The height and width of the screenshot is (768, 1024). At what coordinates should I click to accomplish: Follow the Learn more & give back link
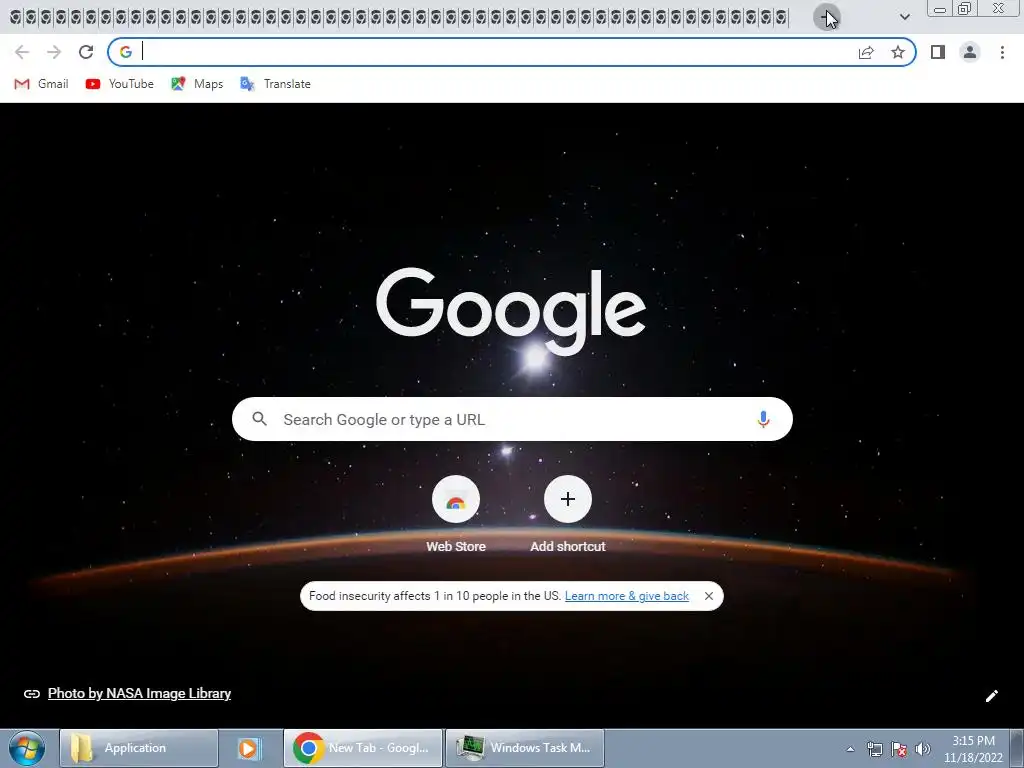pos(627,596)
